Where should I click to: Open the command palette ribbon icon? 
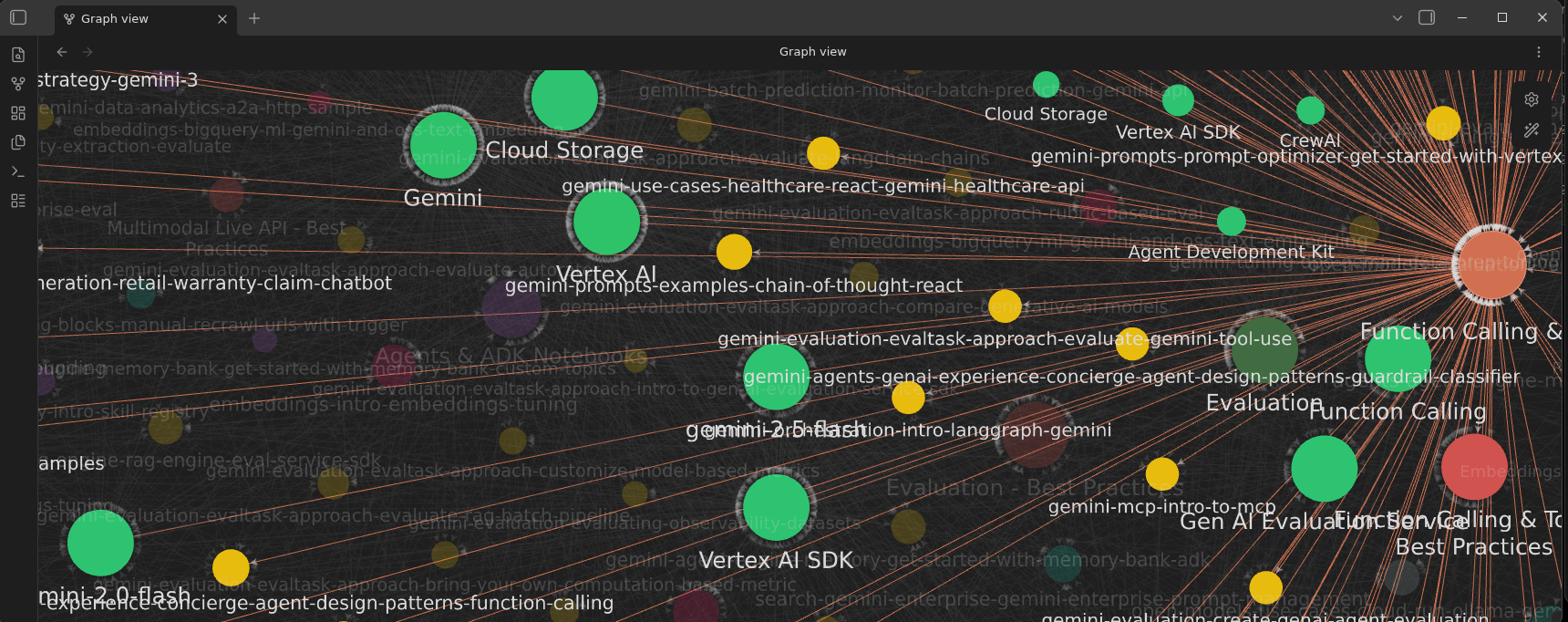(18, 171)
